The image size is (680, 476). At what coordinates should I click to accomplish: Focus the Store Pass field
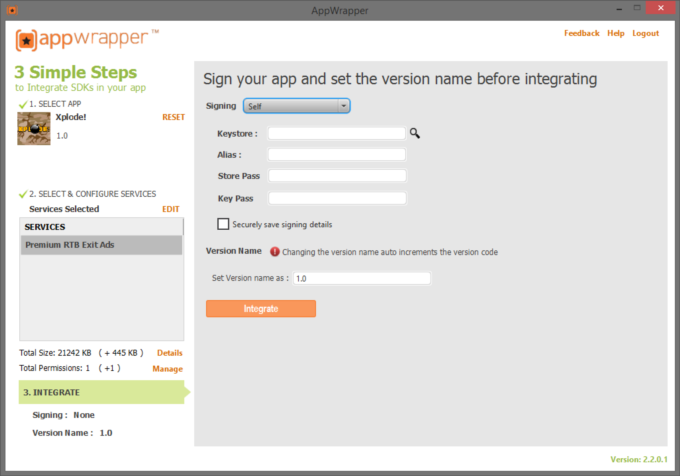(337, 176)
